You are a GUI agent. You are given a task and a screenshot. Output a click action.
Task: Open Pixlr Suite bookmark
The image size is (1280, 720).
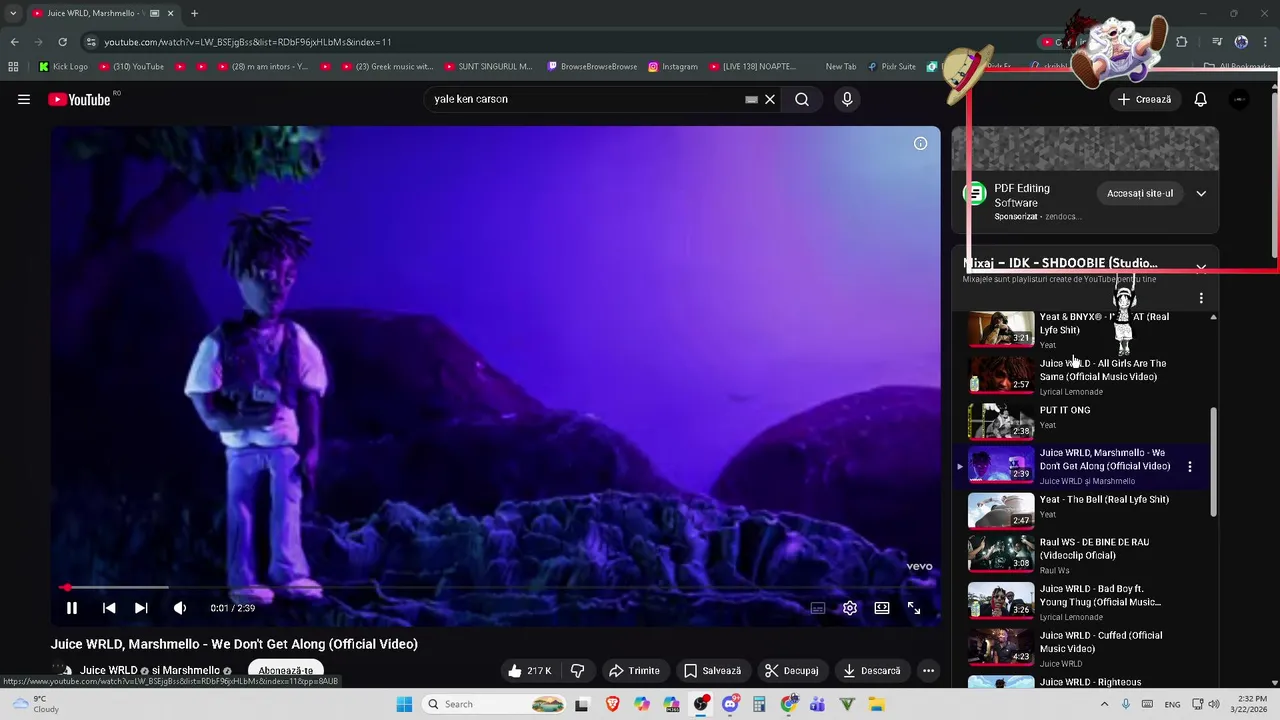coord(892,67)
